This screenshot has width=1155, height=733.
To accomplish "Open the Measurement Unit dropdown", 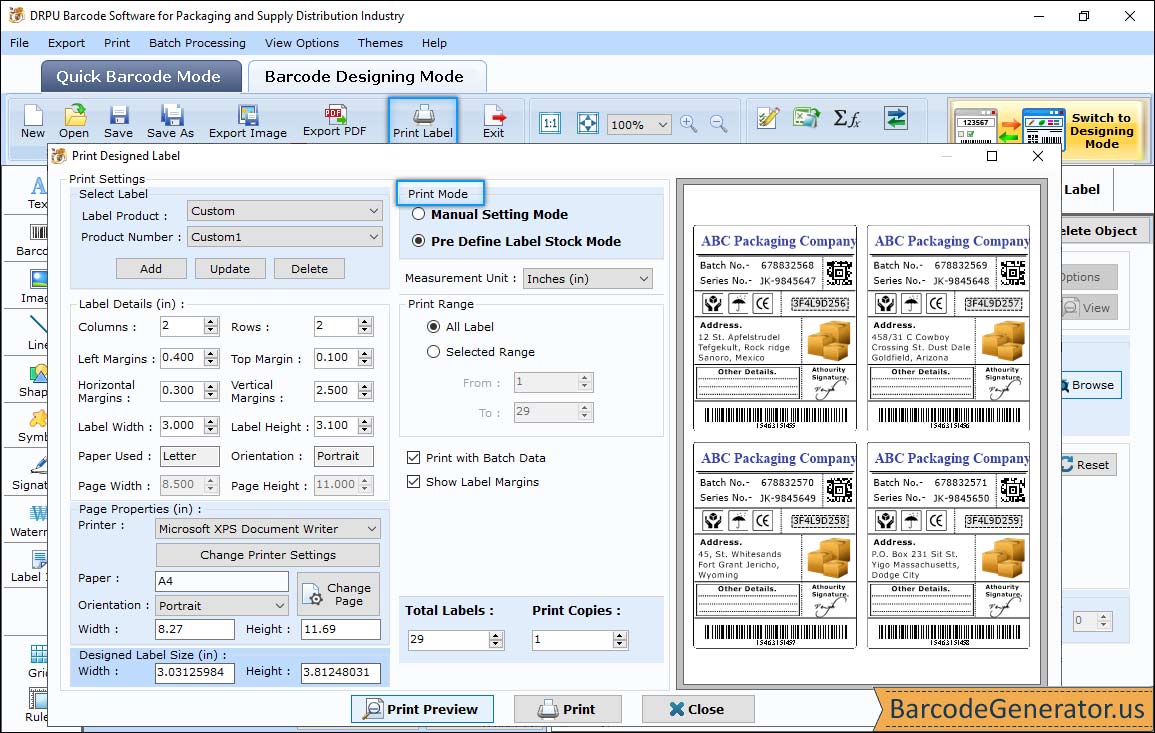I will coord(588,278).
